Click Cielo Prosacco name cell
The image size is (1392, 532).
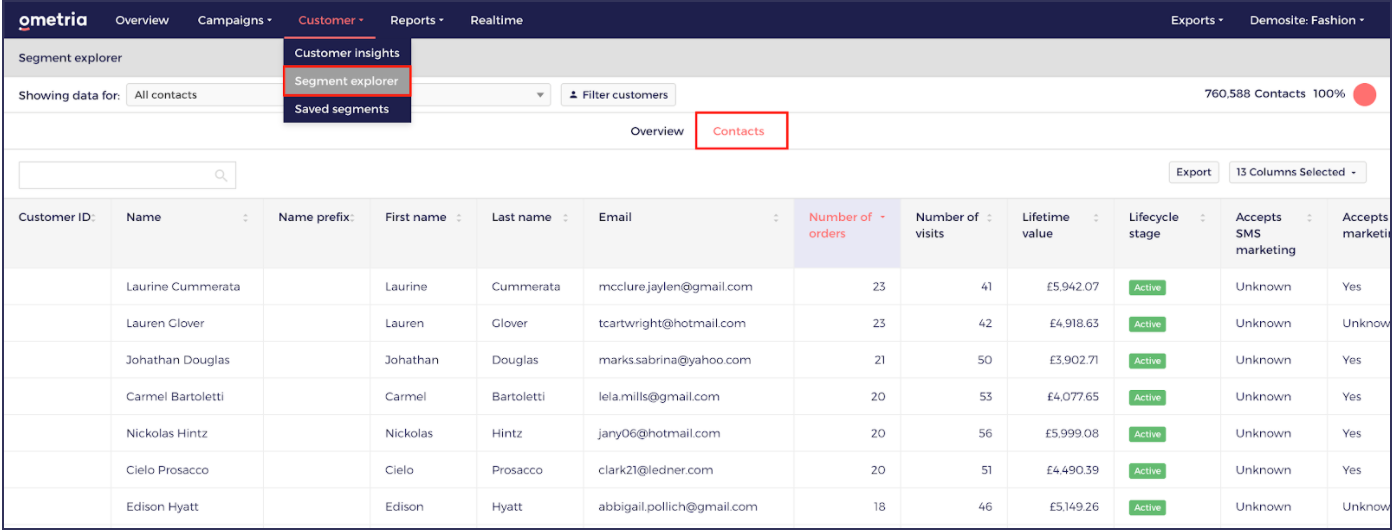coord(167,470)
